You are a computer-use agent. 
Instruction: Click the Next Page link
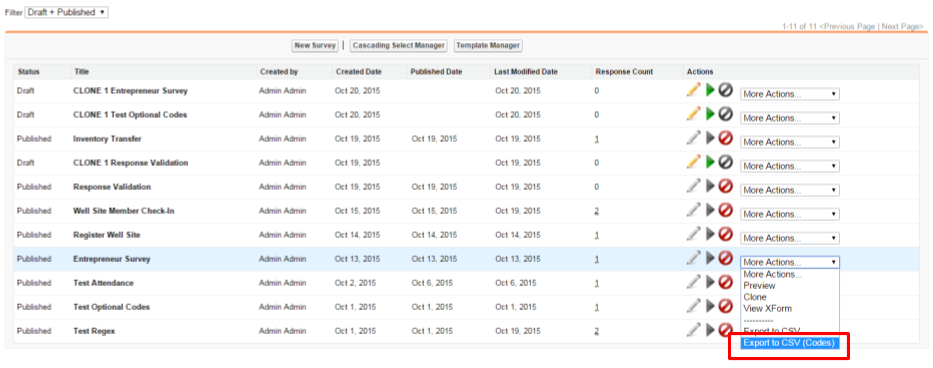point(902,27)
